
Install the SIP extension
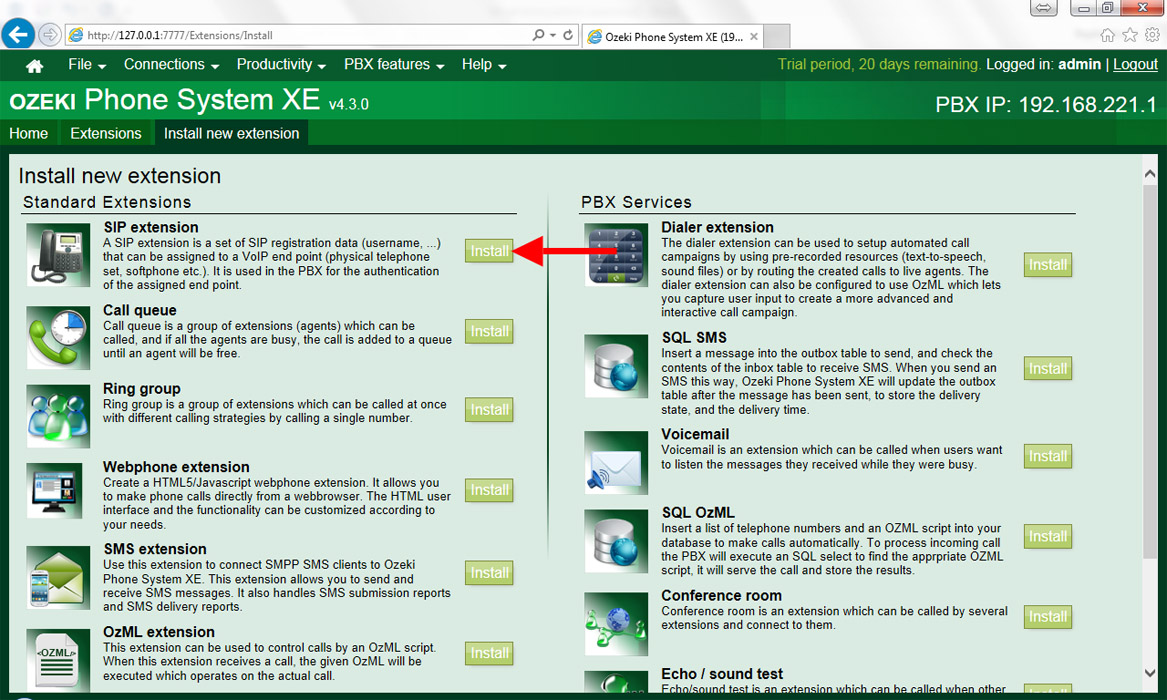coord(489,251)
